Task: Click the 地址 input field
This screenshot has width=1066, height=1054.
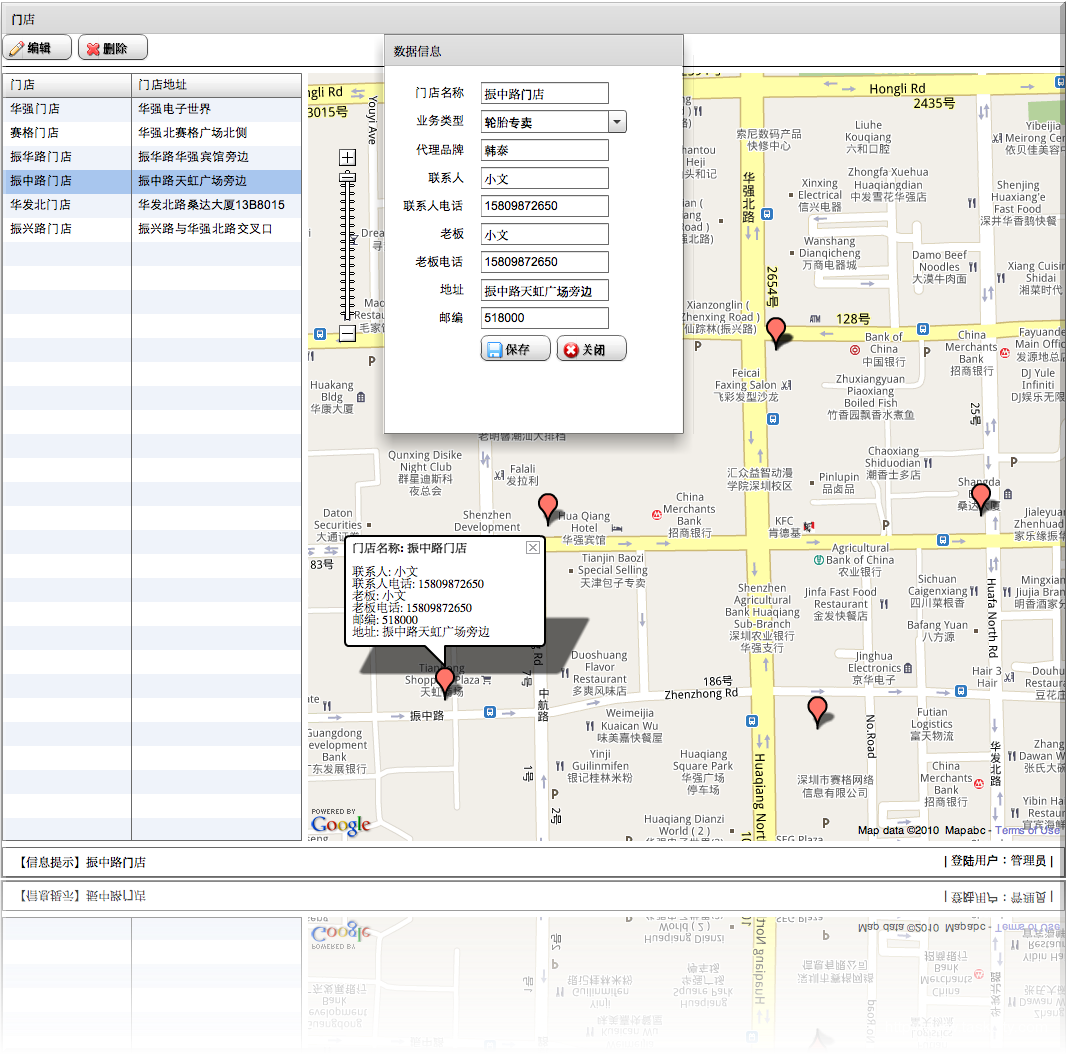Action: 545,290
